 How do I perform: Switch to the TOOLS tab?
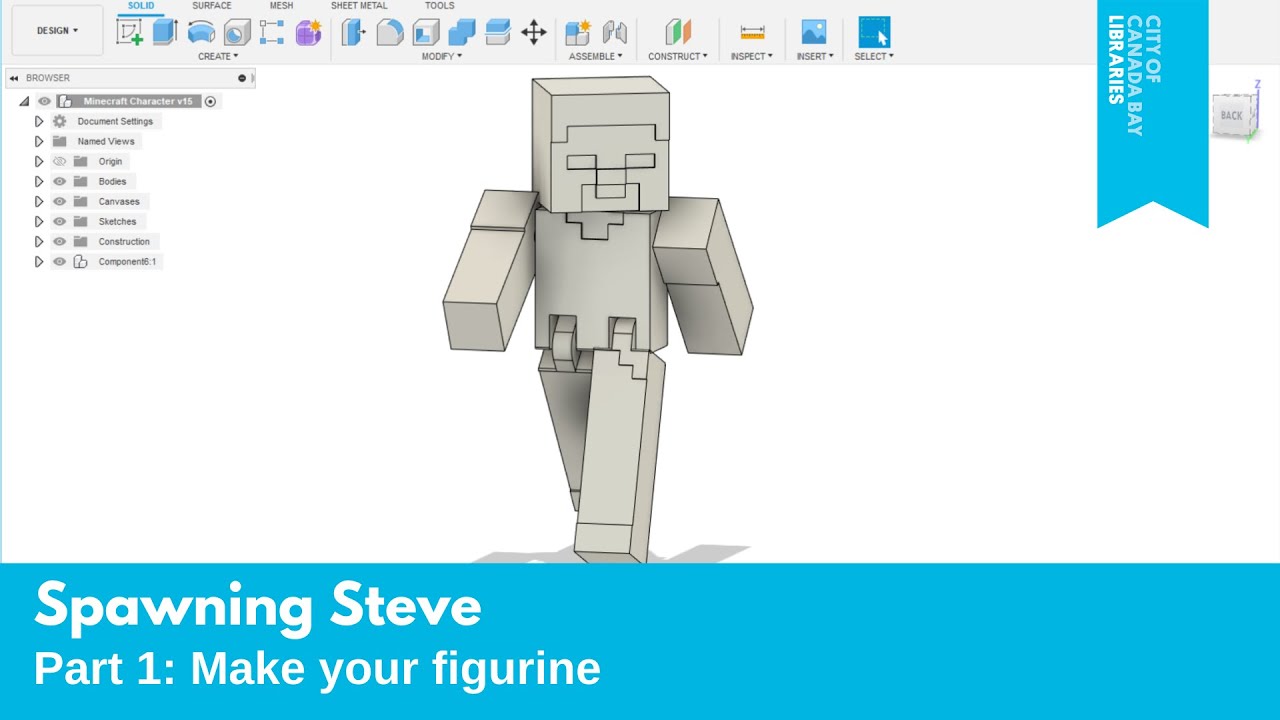(439, 6)
